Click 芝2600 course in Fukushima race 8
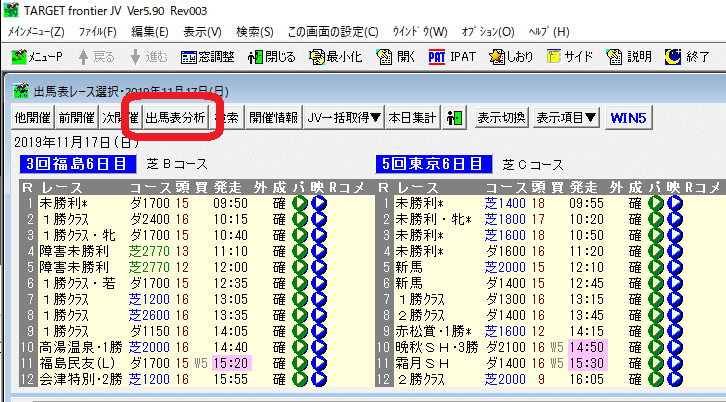 (x=149, y=315)
